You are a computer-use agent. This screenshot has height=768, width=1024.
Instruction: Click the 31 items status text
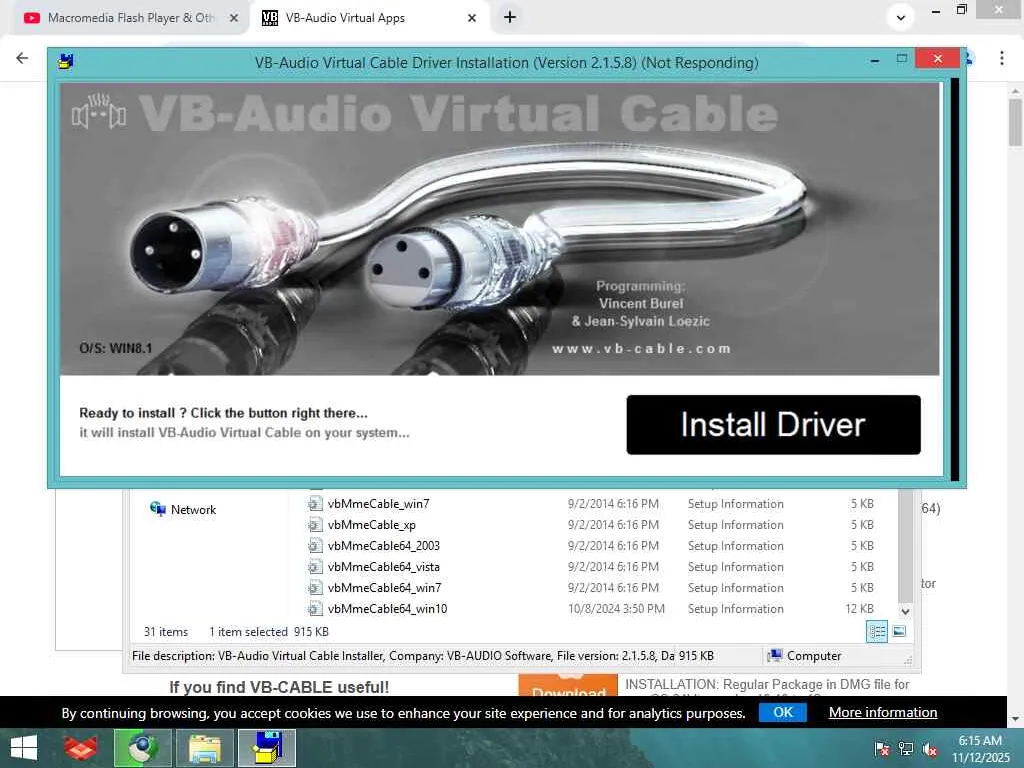coord(166,632)
